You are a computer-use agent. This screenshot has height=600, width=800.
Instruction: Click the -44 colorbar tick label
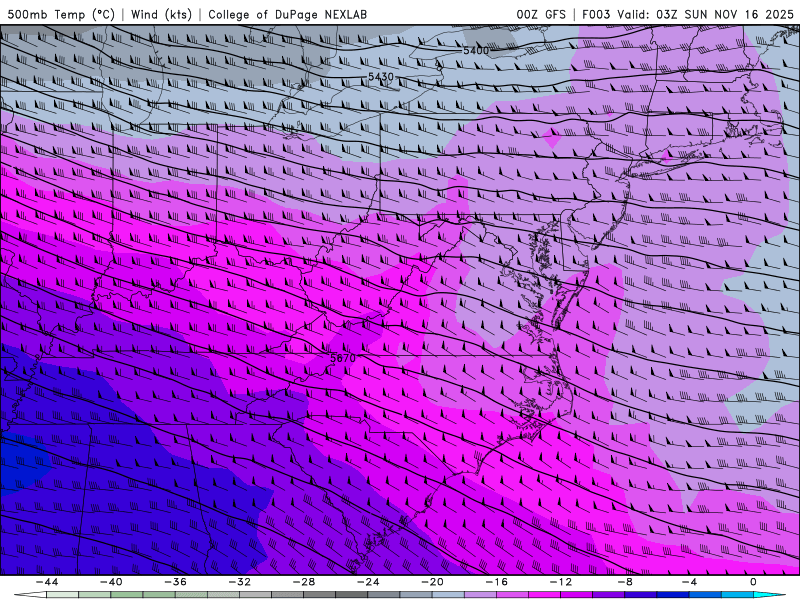pyautogui.click(x=47, y=582)
